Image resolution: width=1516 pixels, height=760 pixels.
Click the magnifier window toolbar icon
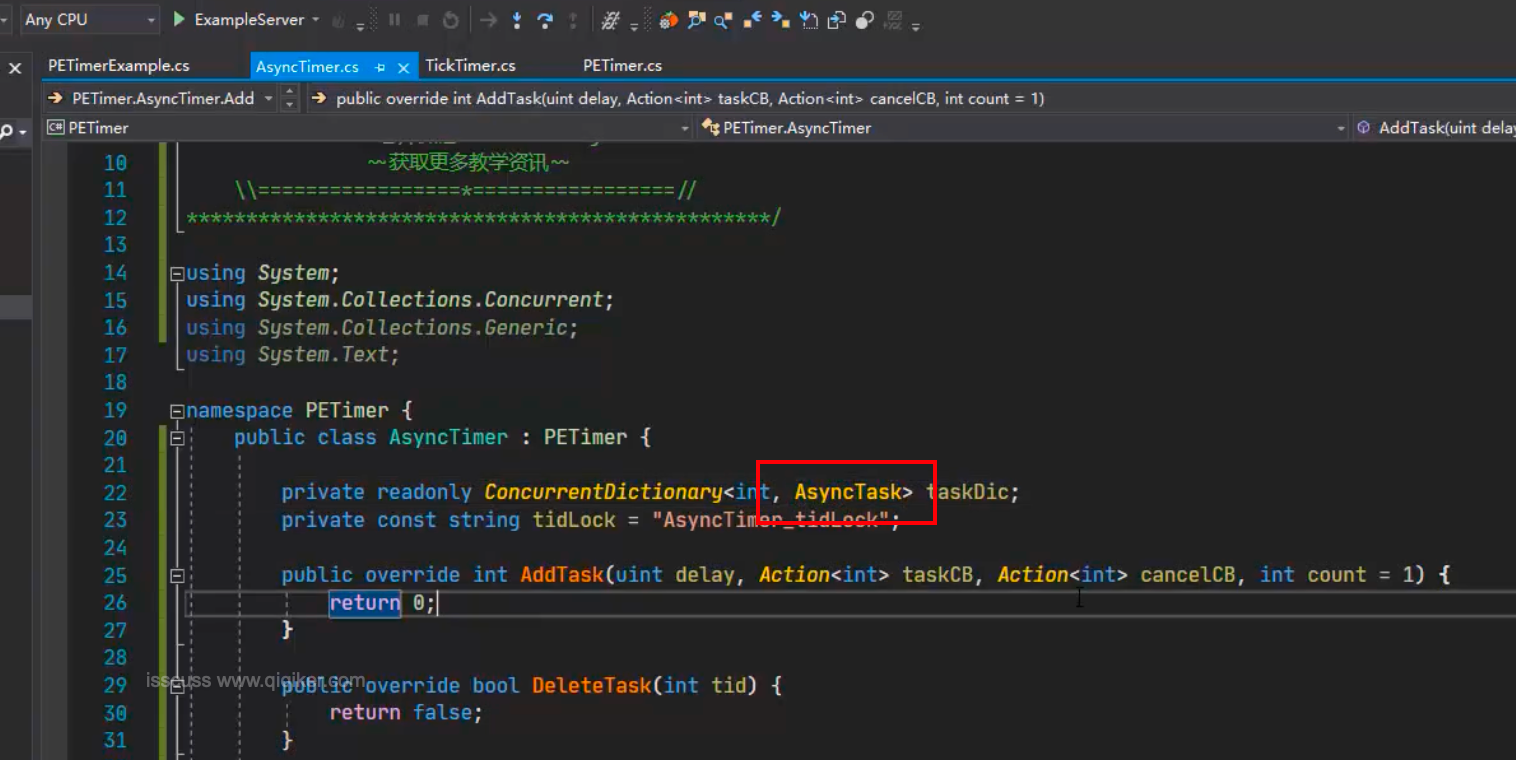pyautogui.click(x=696, y=20)
